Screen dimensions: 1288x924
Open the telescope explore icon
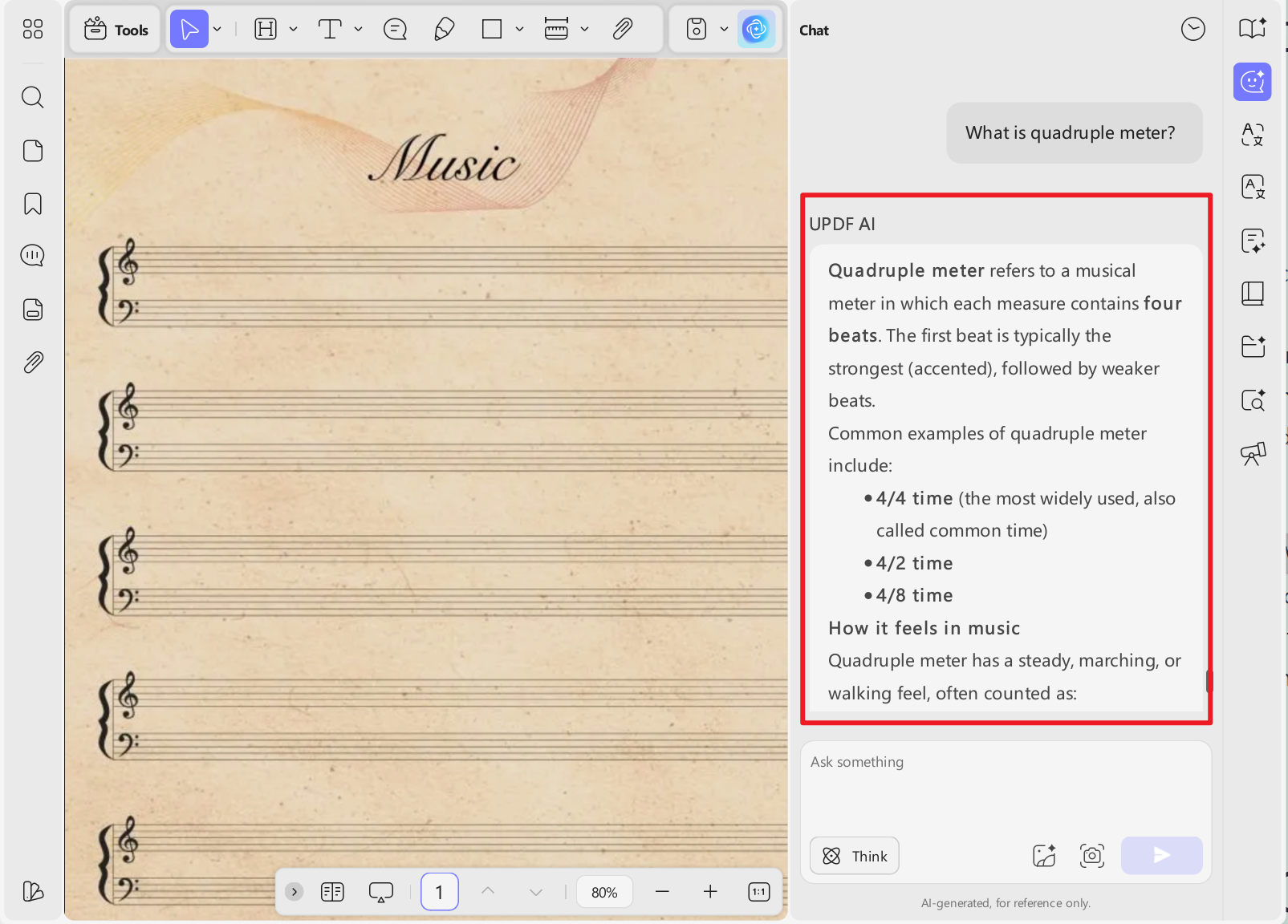coord(1253,453)
